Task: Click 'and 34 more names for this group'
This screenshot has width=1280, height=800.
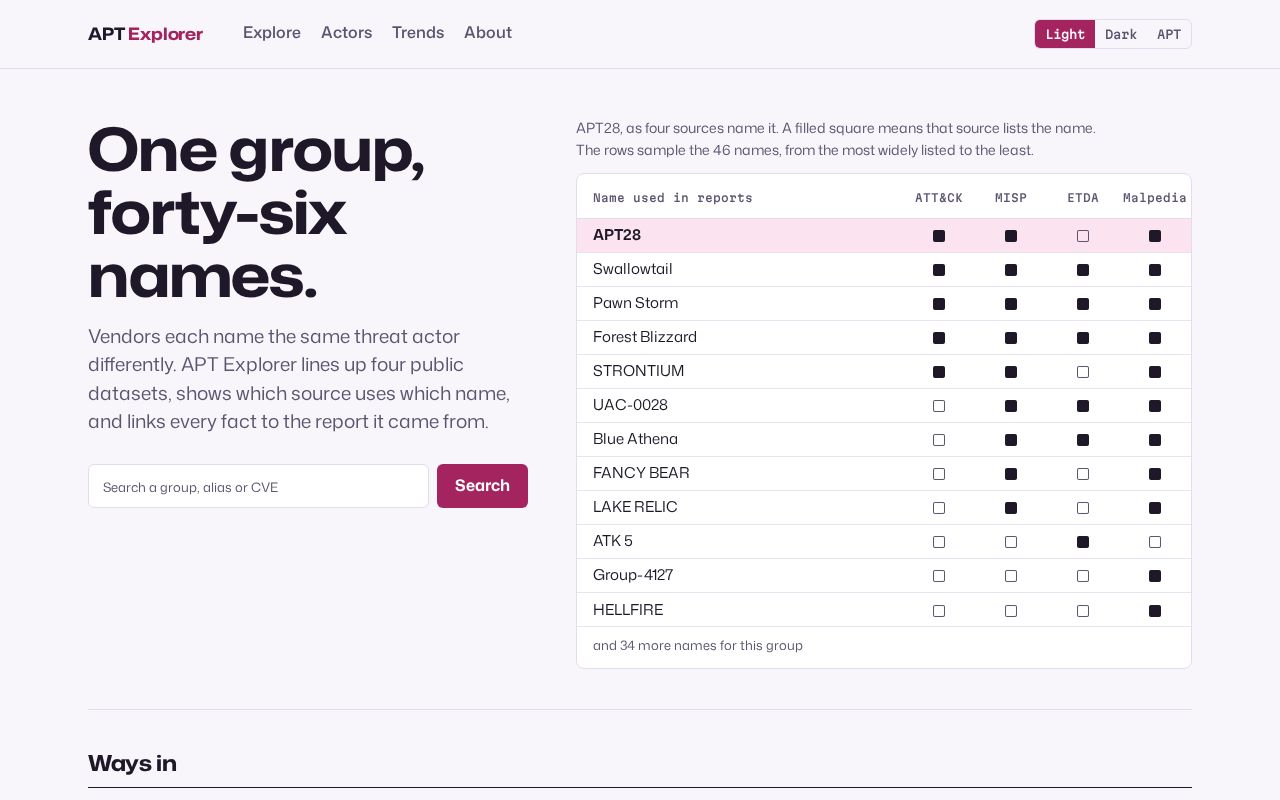Action: coord(698,646)
